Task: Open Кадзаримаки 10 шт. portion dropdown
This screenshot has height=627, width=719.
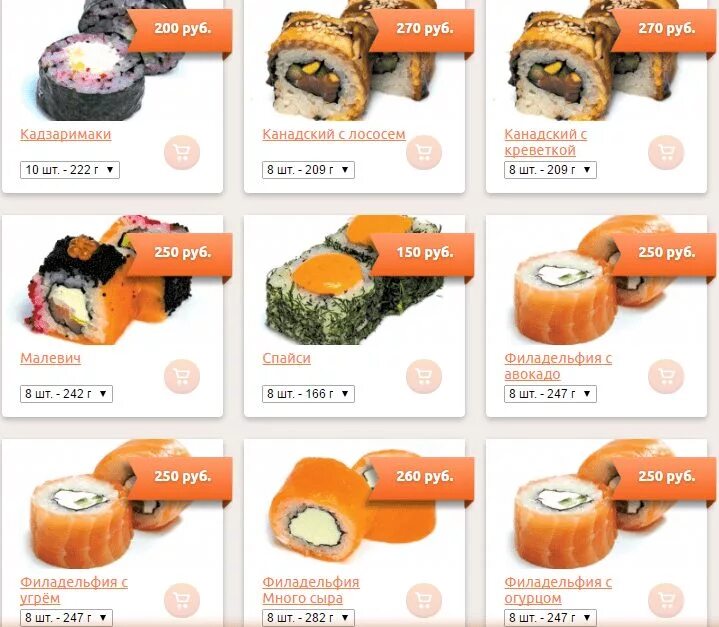Action: click(70, 170)
